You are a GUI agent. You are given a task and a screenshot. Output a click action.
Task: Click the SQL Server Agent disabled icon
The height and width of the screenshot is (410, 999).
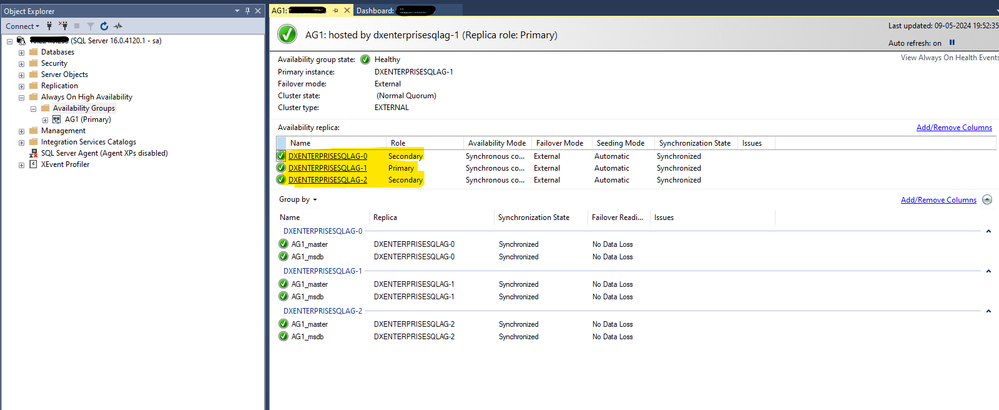(x=33, y=153)
